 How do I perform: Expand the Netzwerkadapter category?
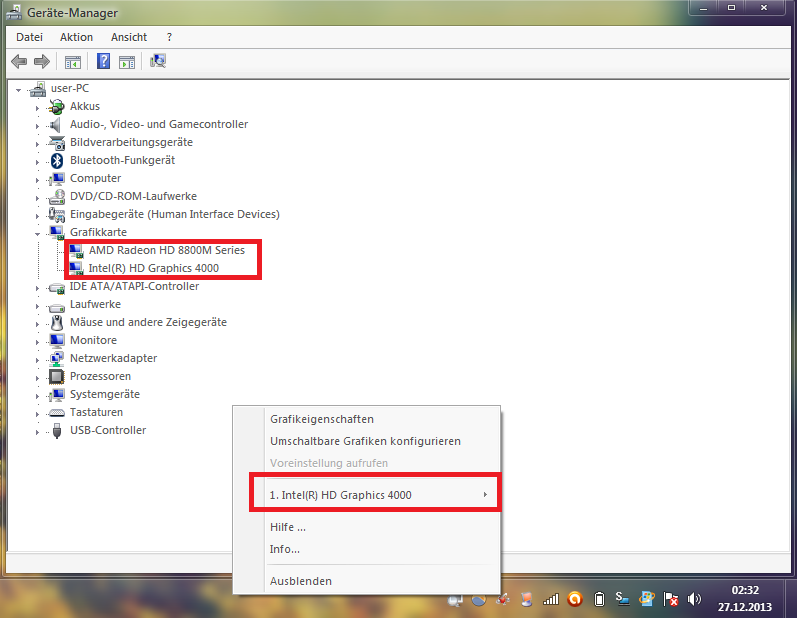click(x=37, y=360)
